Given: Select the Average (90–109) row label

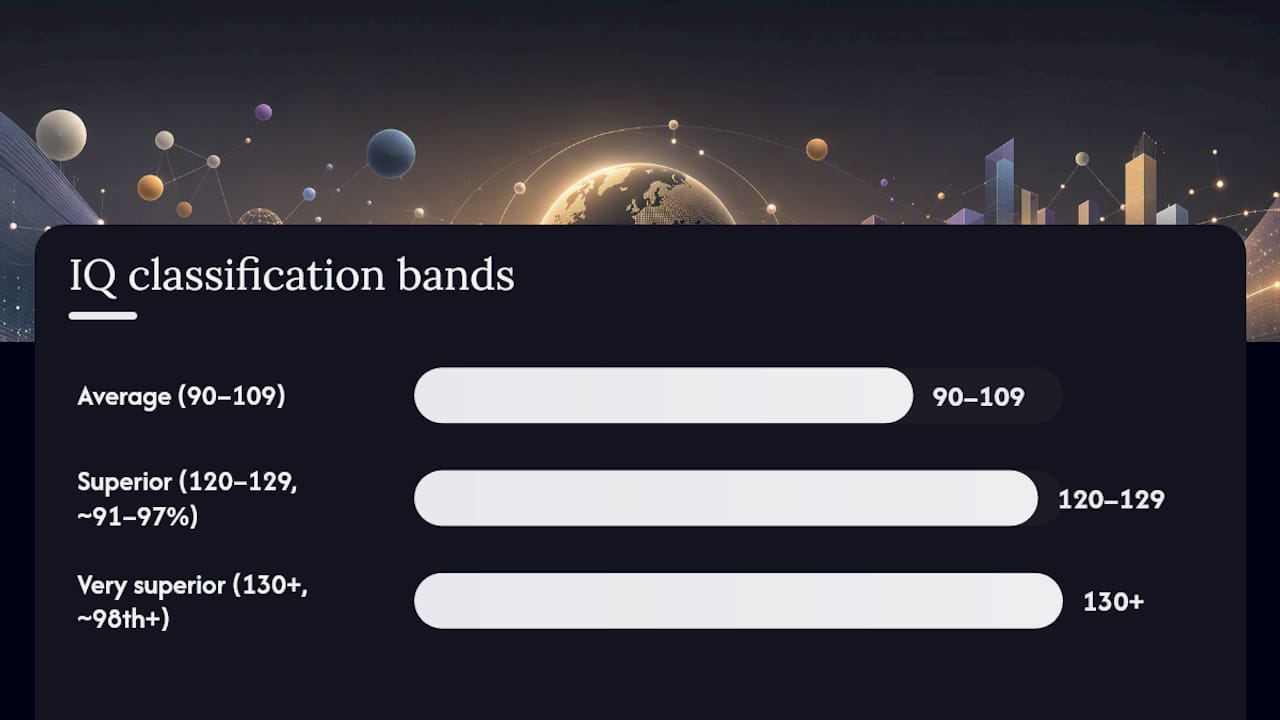Looking at the screenshot, I should tap(181, 396).
